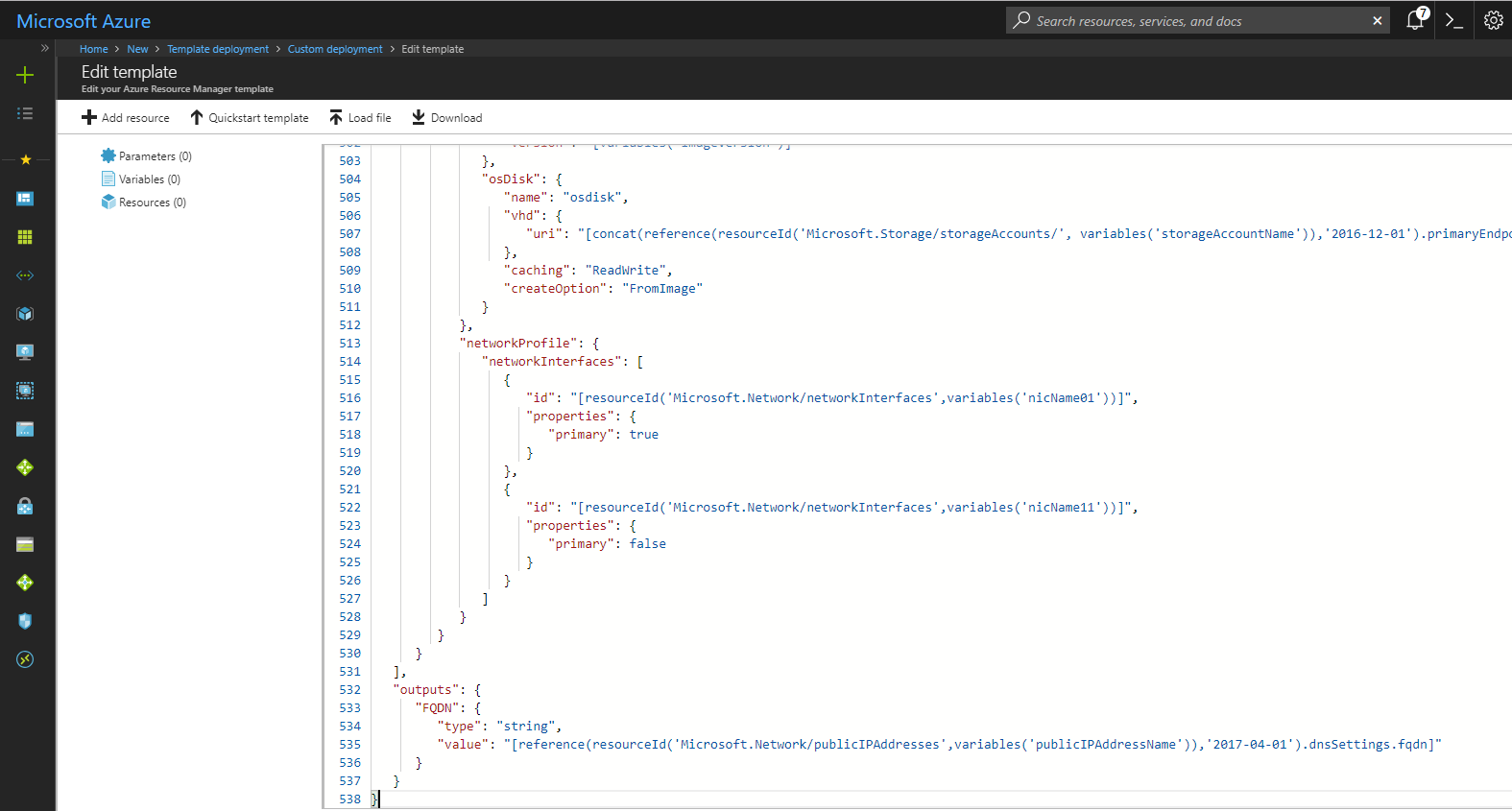Click the "osDisk" key on line 504
Screen dimensions: 1512x811
click(x=511, y=179)
